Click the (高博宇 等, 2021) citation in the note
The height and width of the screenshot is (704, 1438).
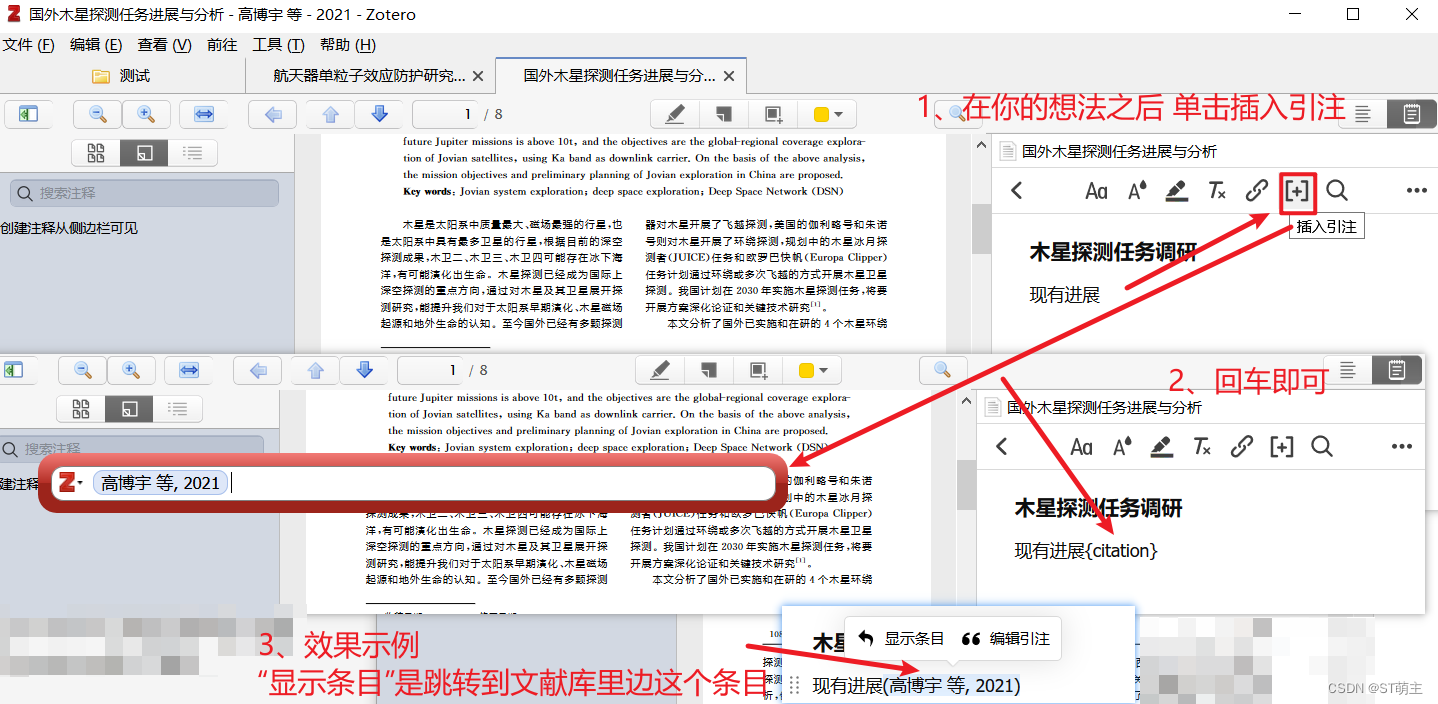pos(951,686)
